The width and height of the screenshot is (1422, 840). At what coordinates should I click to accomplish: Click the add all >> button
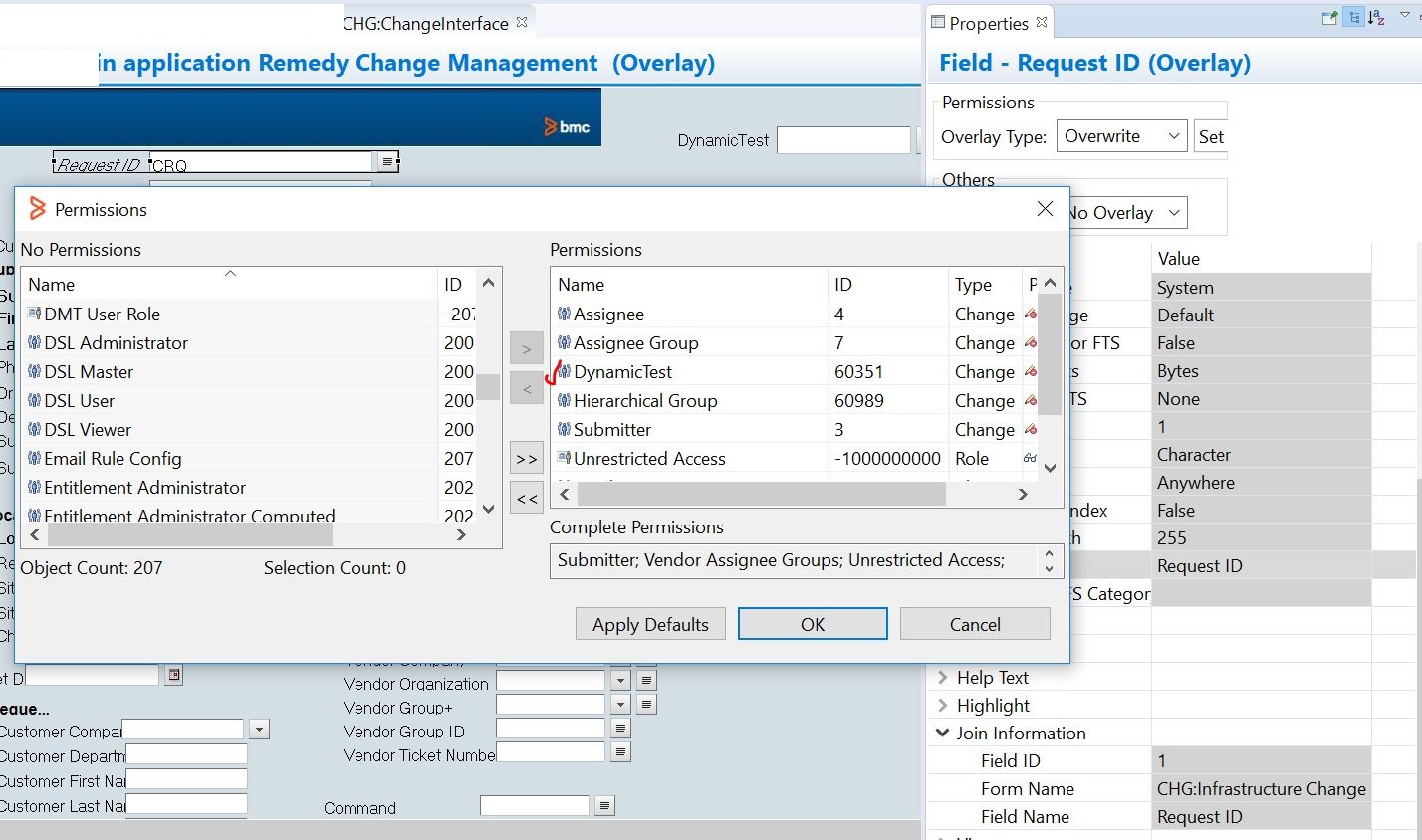point(527,459)
